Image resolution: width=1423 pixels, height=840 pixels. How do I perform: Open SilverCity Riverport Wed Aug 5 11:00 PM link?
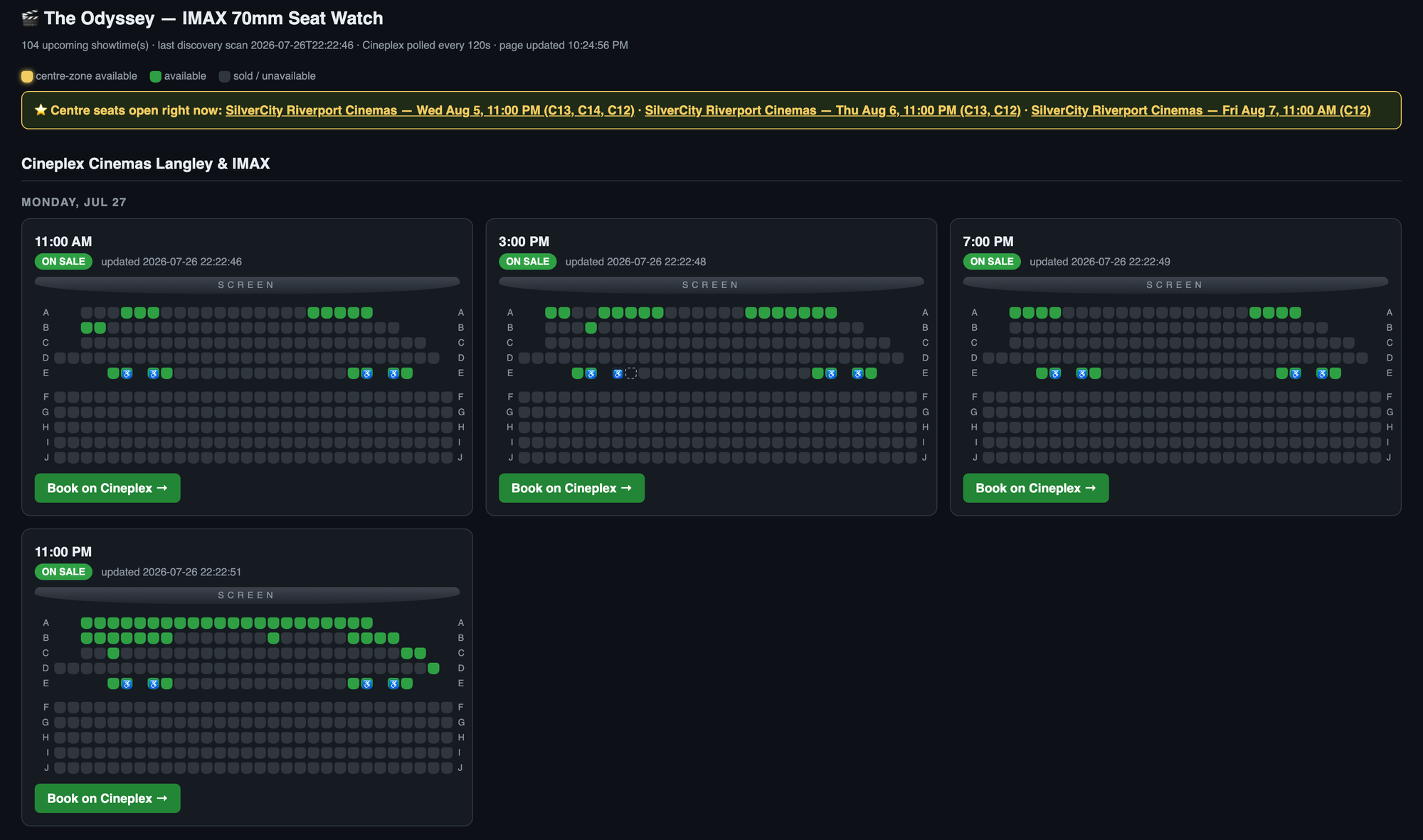tap(430, 110)
